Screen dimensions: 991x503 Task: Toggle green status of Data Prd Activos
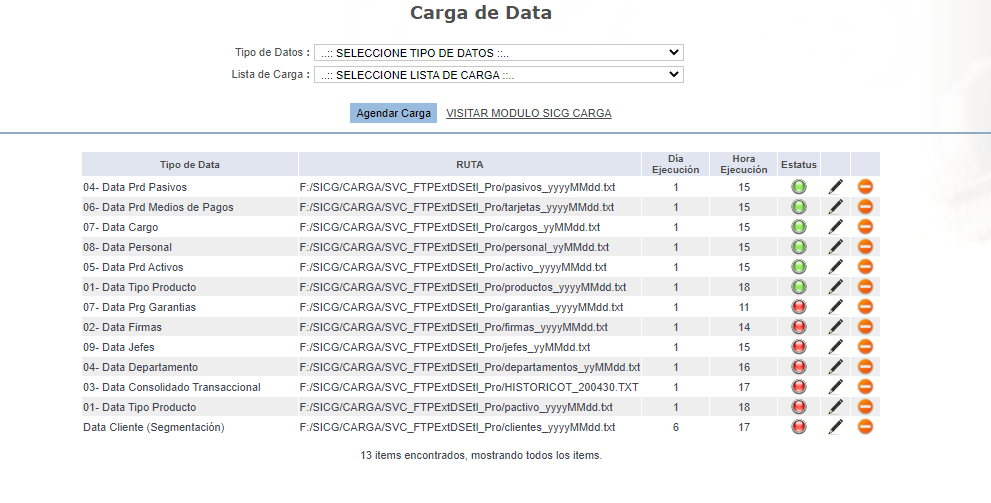point(799,267)
